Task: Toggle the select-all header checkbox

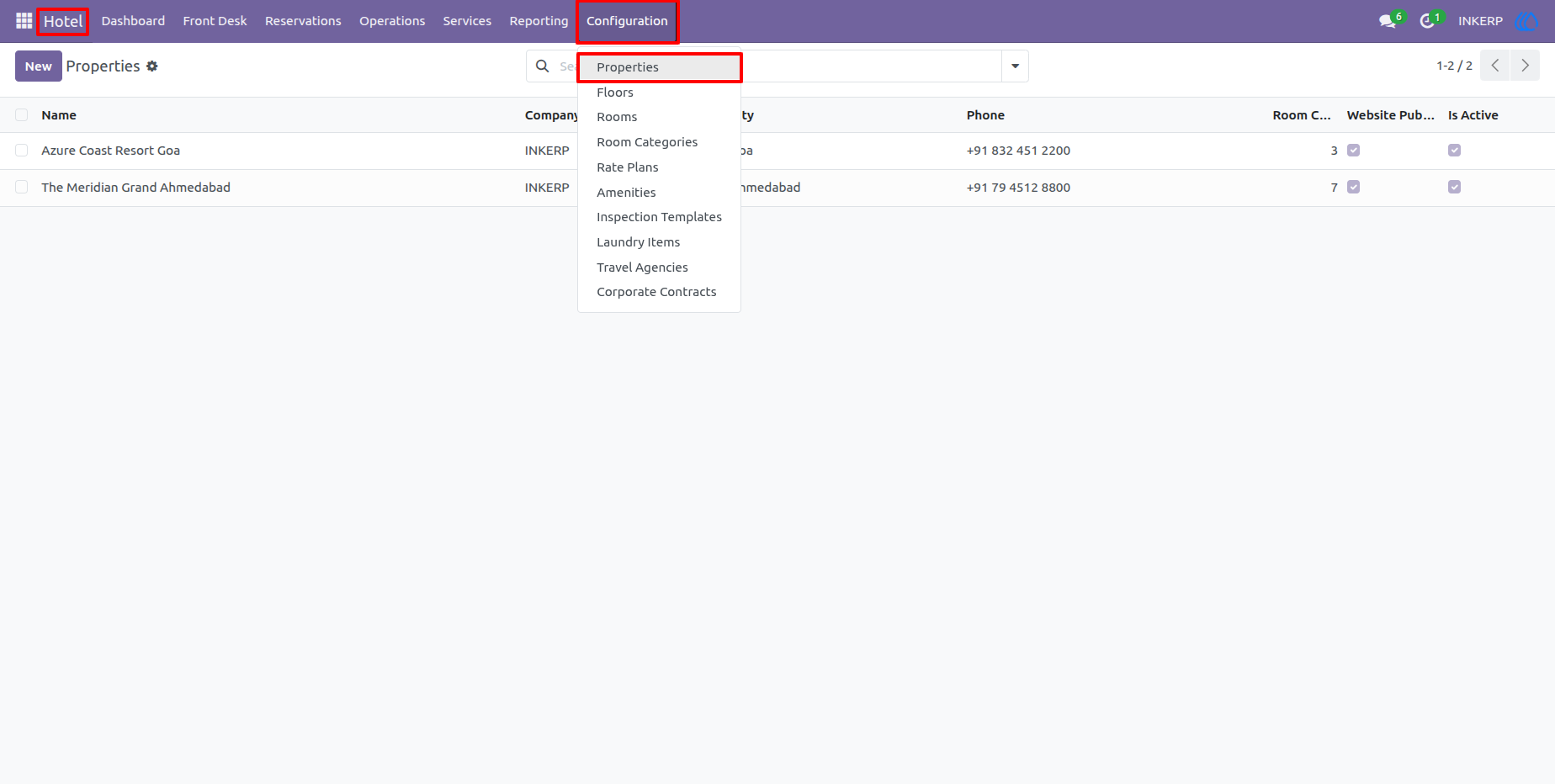Action: pos(22,115)
